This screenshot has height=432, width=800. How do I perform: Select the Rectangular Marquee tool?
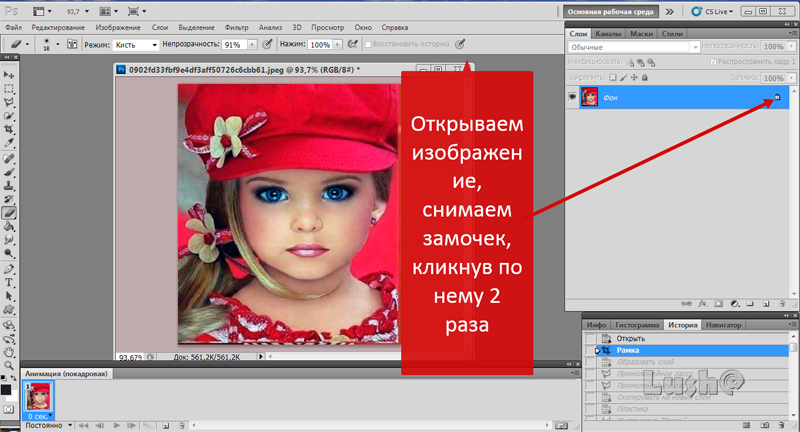pyautogui.click(x=9, y=88)
